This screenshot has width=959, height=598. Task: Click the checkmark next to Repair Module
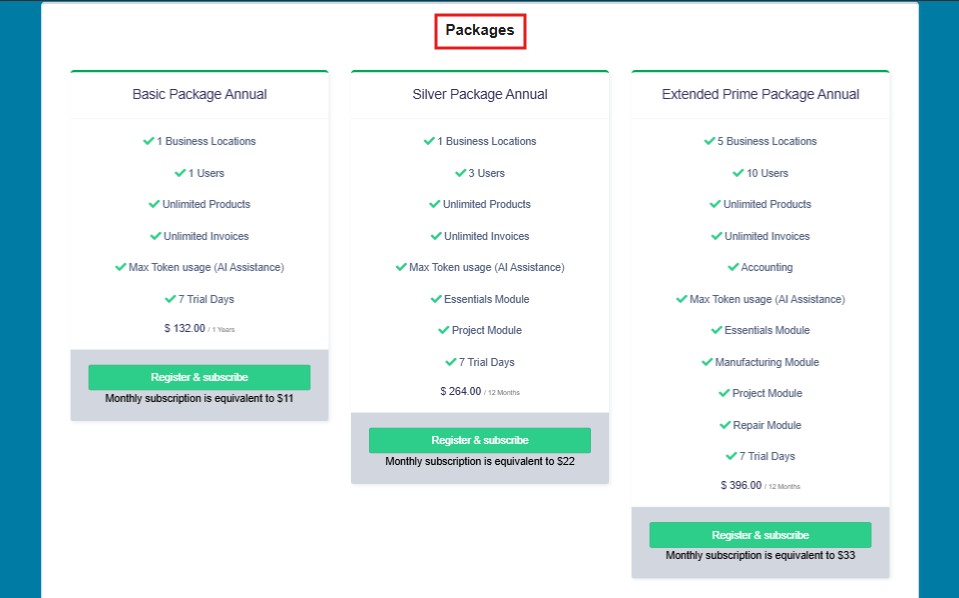[725, 425]
